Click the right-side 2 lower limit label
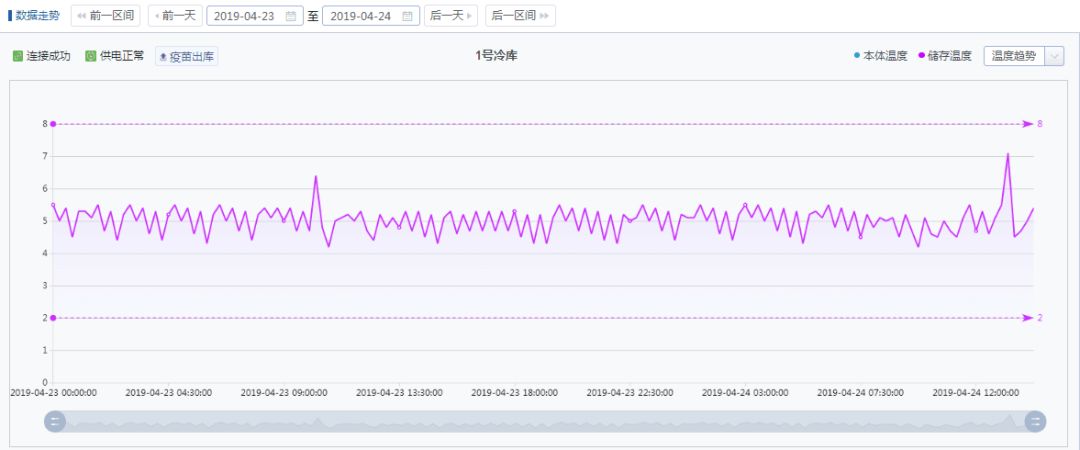Image resolution: width=1080 pixels, height=450 pixels. (1039, 318)
